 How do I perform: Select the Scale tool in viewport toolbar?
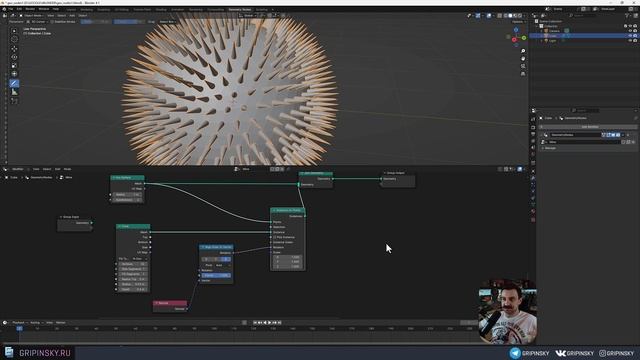[14, 66]
